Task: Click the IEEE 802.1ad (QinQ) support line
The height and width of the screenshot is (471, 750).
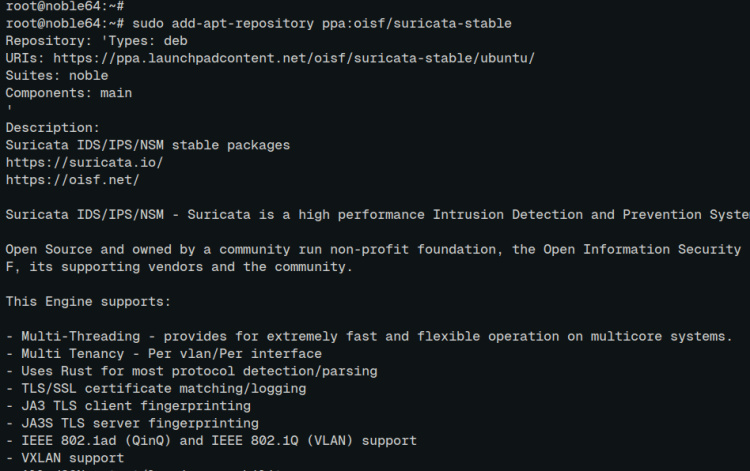Action: click(x=210, y=441)
